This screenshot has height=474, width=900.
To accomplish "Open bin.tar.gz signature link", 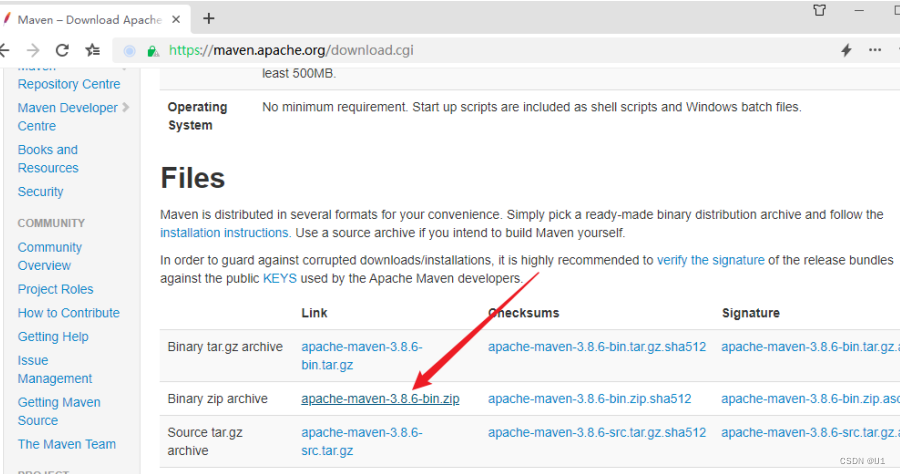I will pos(810,347).
